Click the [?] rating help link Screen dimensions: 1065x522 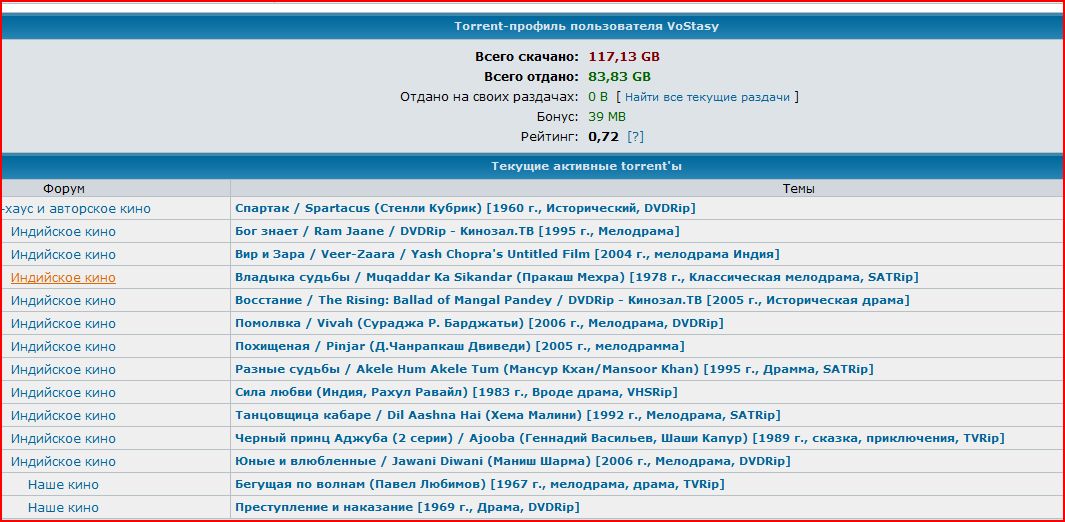tap(635, 137)
